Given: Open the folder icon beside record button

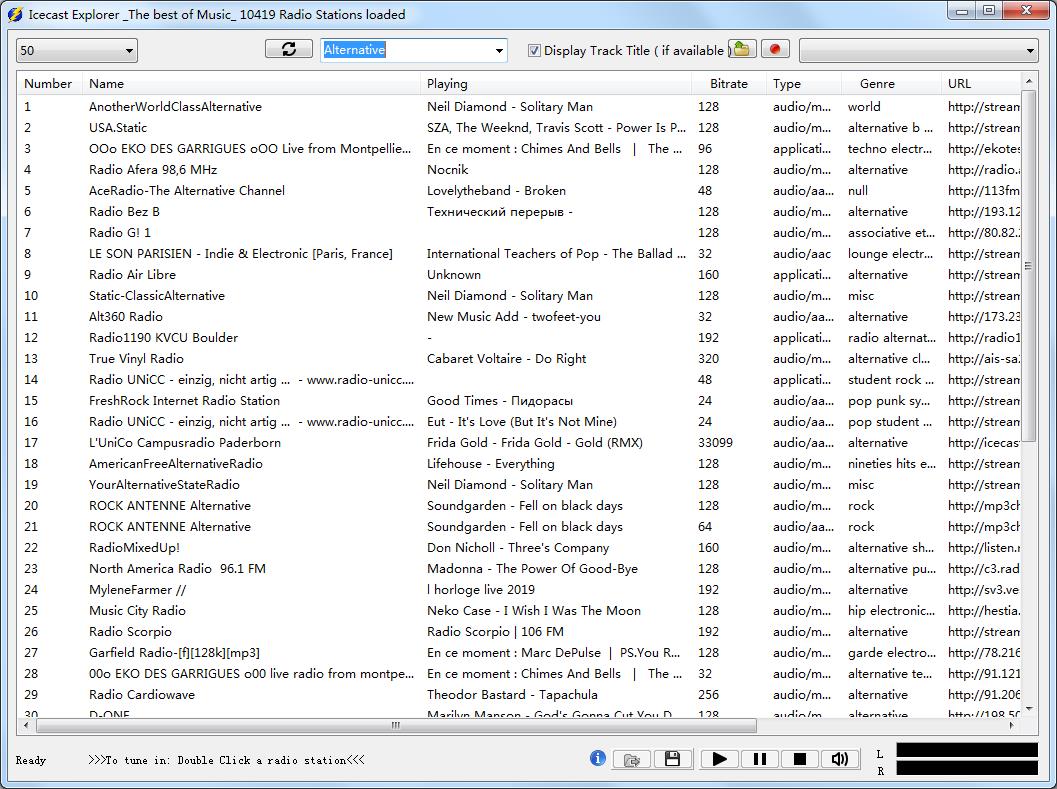Looking at the screenshot, I should 742,49.
